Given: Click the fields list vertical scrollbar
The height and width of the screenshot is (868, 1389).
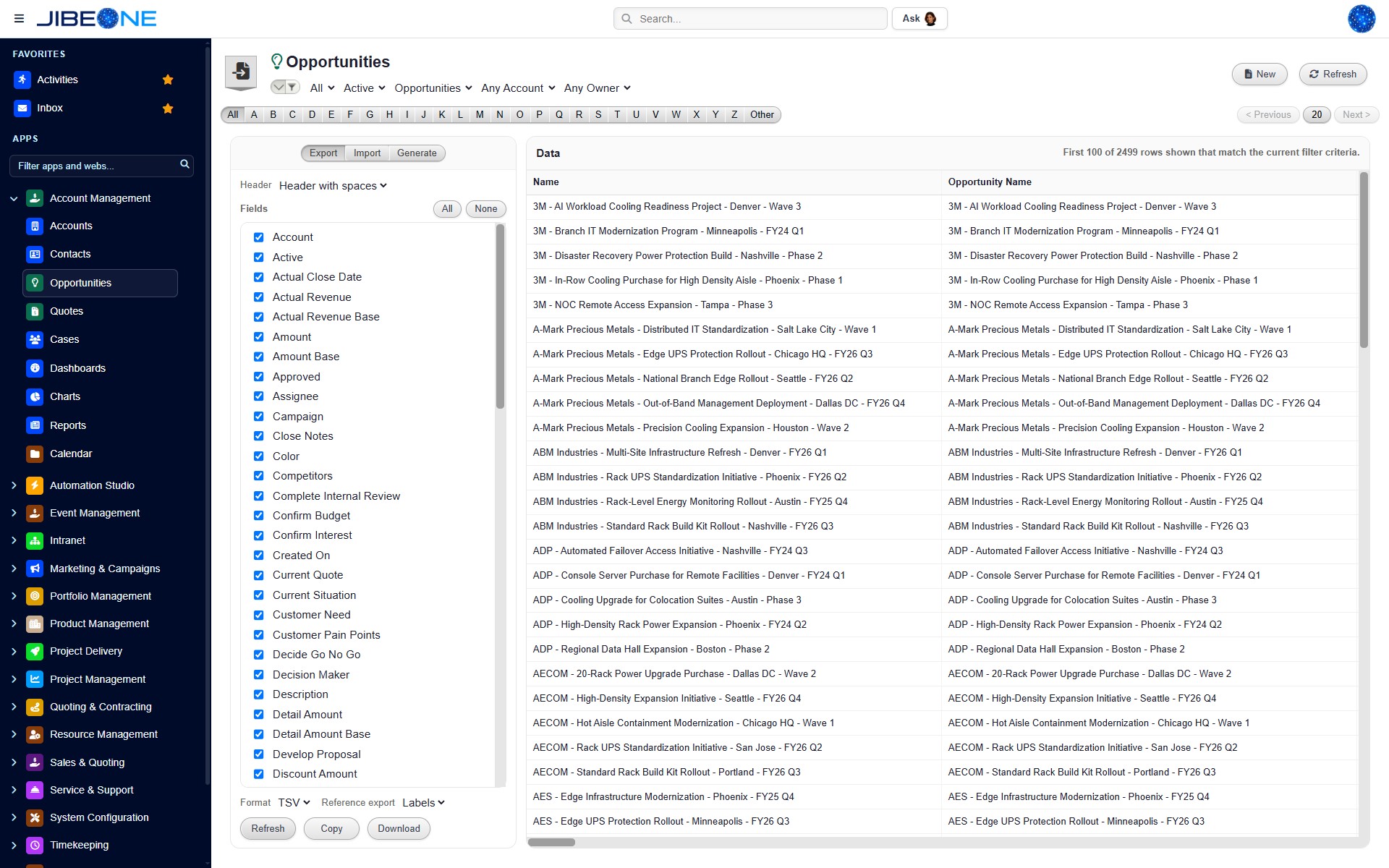Looking at the screenshot, I should [x=500, y=317].
